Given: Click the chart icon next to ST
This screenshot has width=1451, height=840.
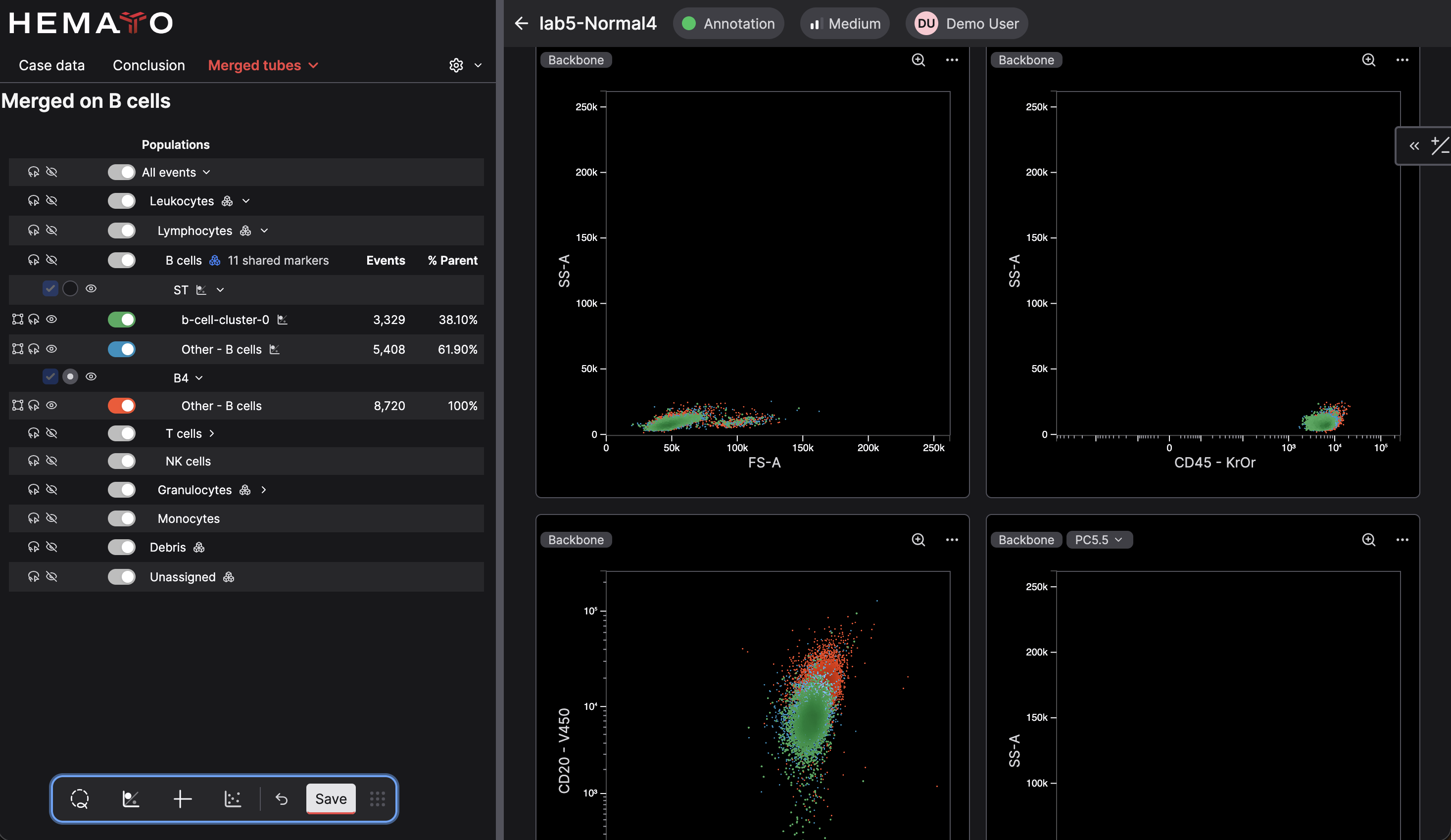Looking at the screenshot, I should point(201,289).
